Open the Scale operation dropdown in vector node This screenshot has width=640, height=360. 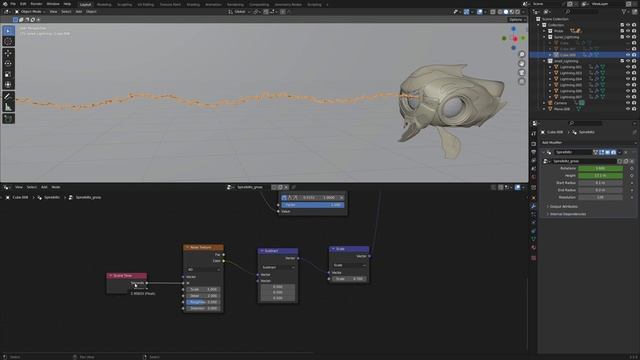click(x=349, y=265)
